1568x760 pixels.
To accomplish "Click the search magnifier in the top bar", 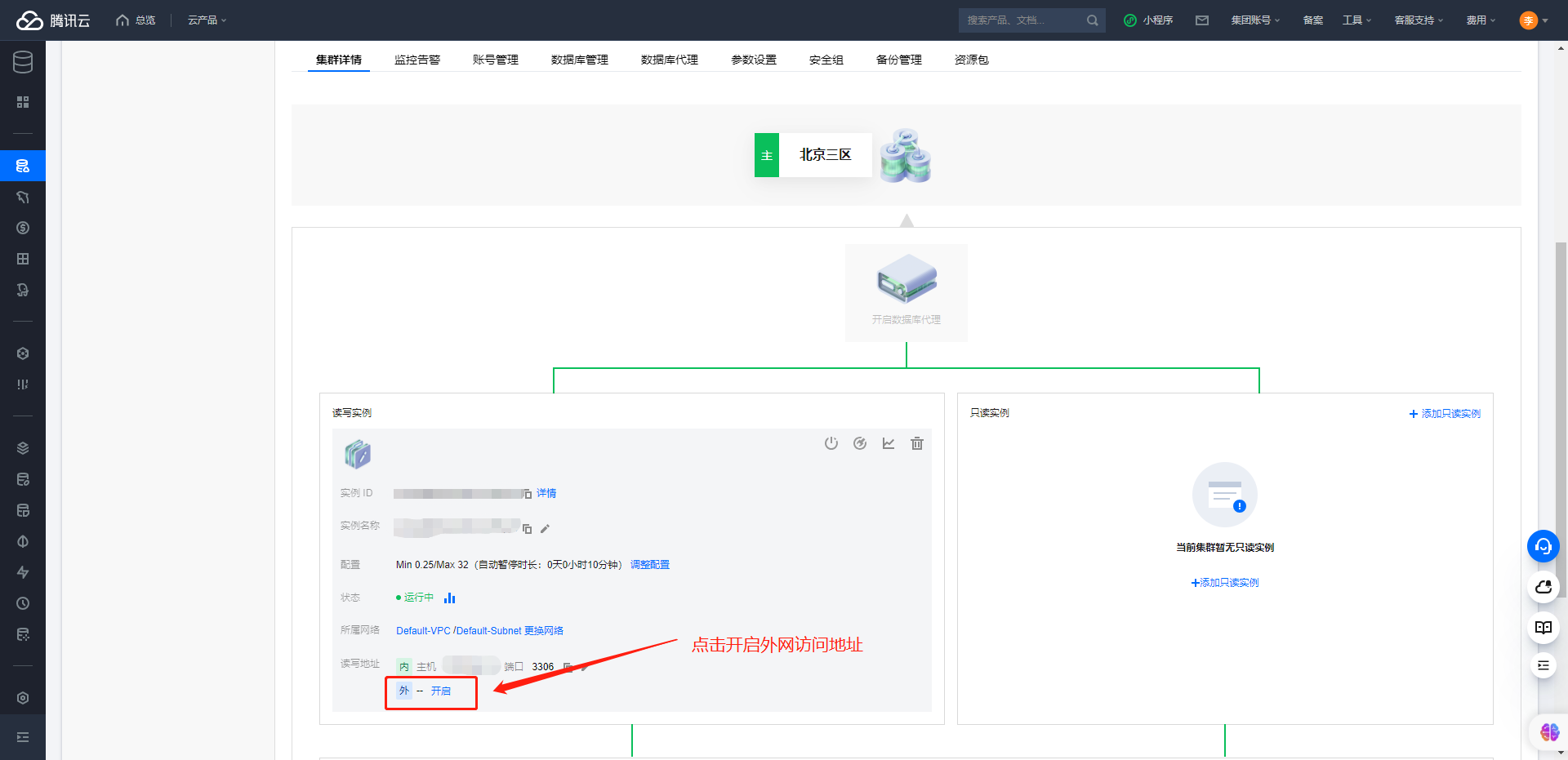I will pos(1093,20).
